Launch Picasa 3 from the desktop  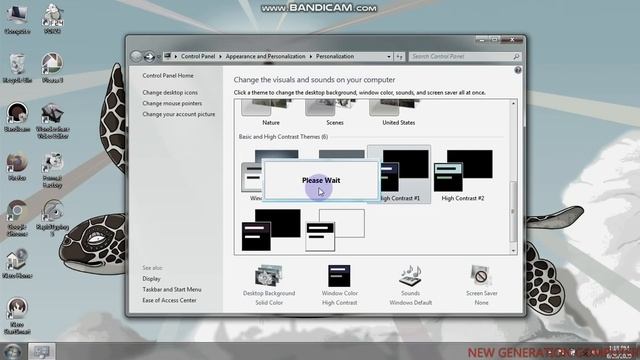click(52, 69)
